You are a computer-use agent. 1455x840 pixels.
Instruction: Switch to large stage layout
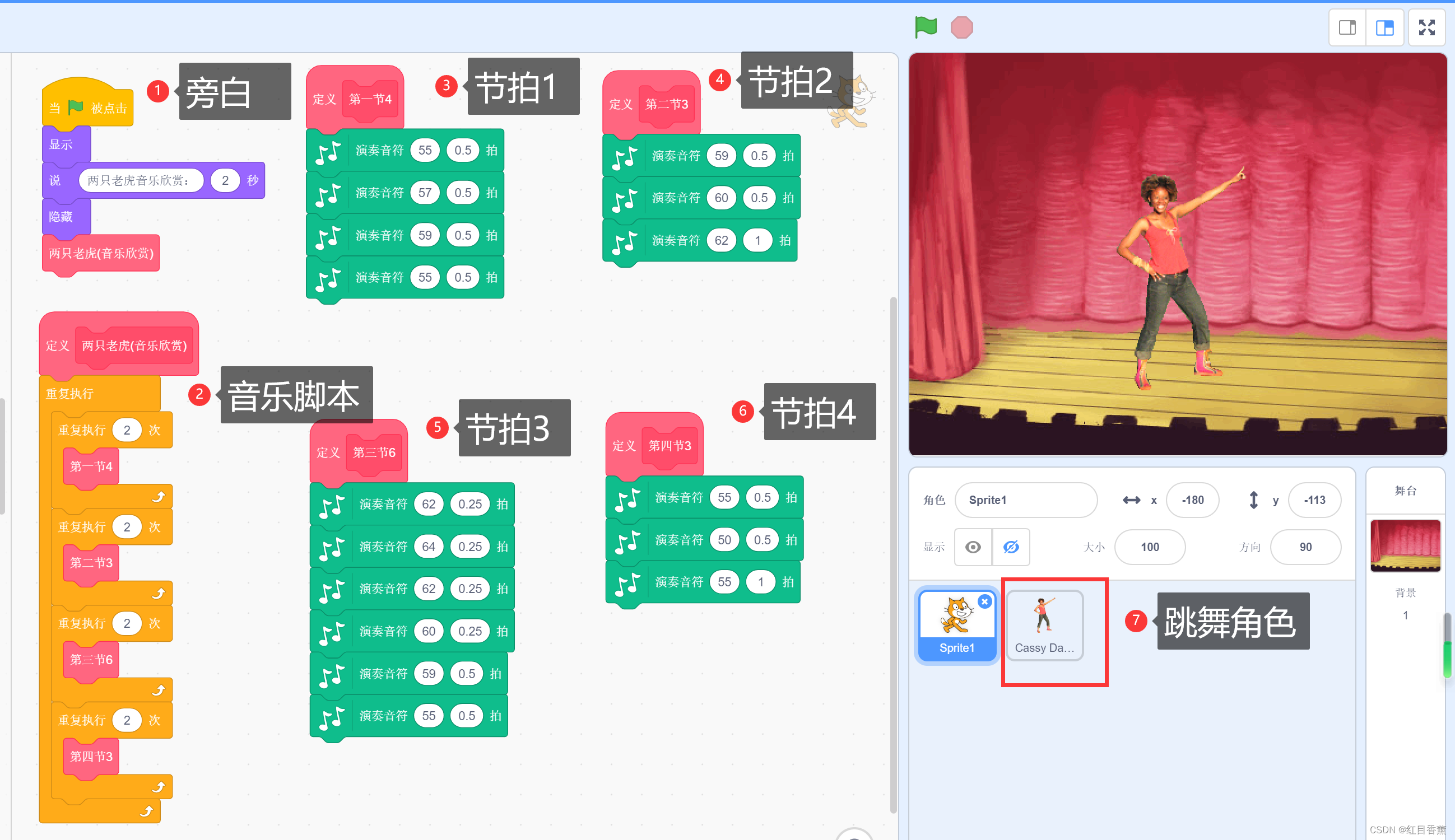click(1384, 27)
